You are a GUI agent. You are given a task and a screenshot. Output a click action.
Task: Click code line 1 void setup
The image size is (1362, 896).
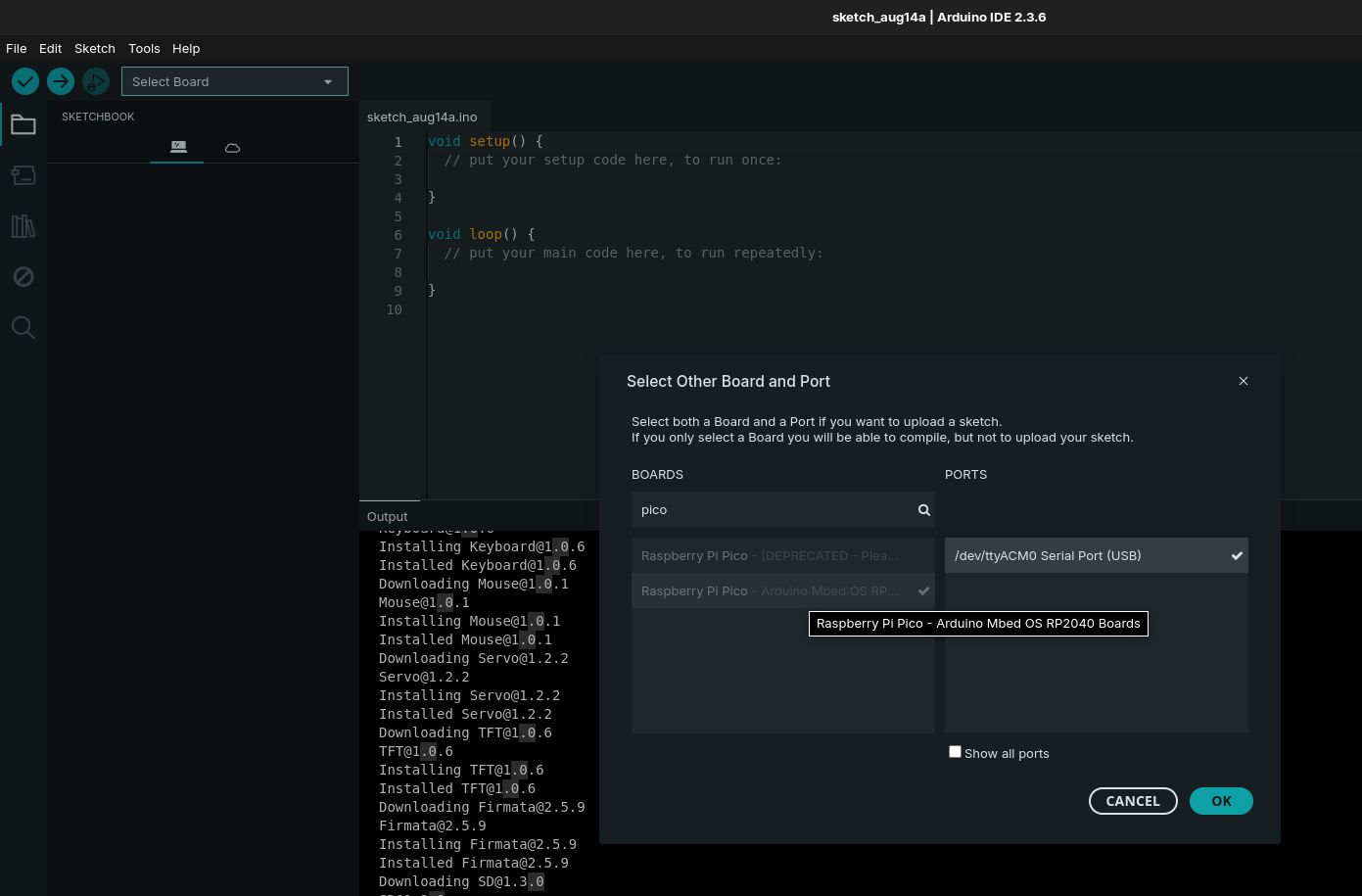(485, 141)
